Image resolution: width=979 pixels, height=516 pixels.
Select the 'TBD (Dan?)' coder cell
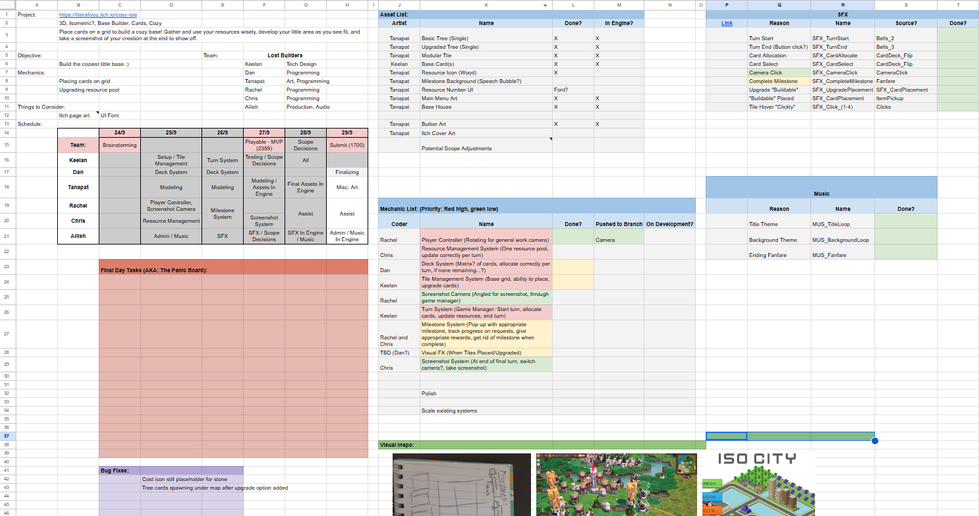399,352
